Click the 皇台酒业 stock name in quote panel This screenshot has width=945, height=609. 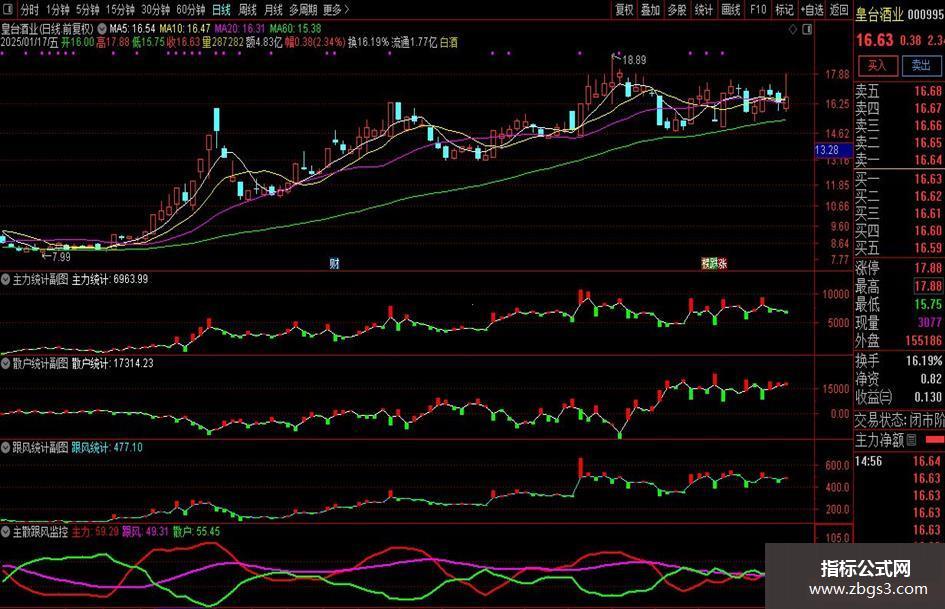(x=879, y=14)
